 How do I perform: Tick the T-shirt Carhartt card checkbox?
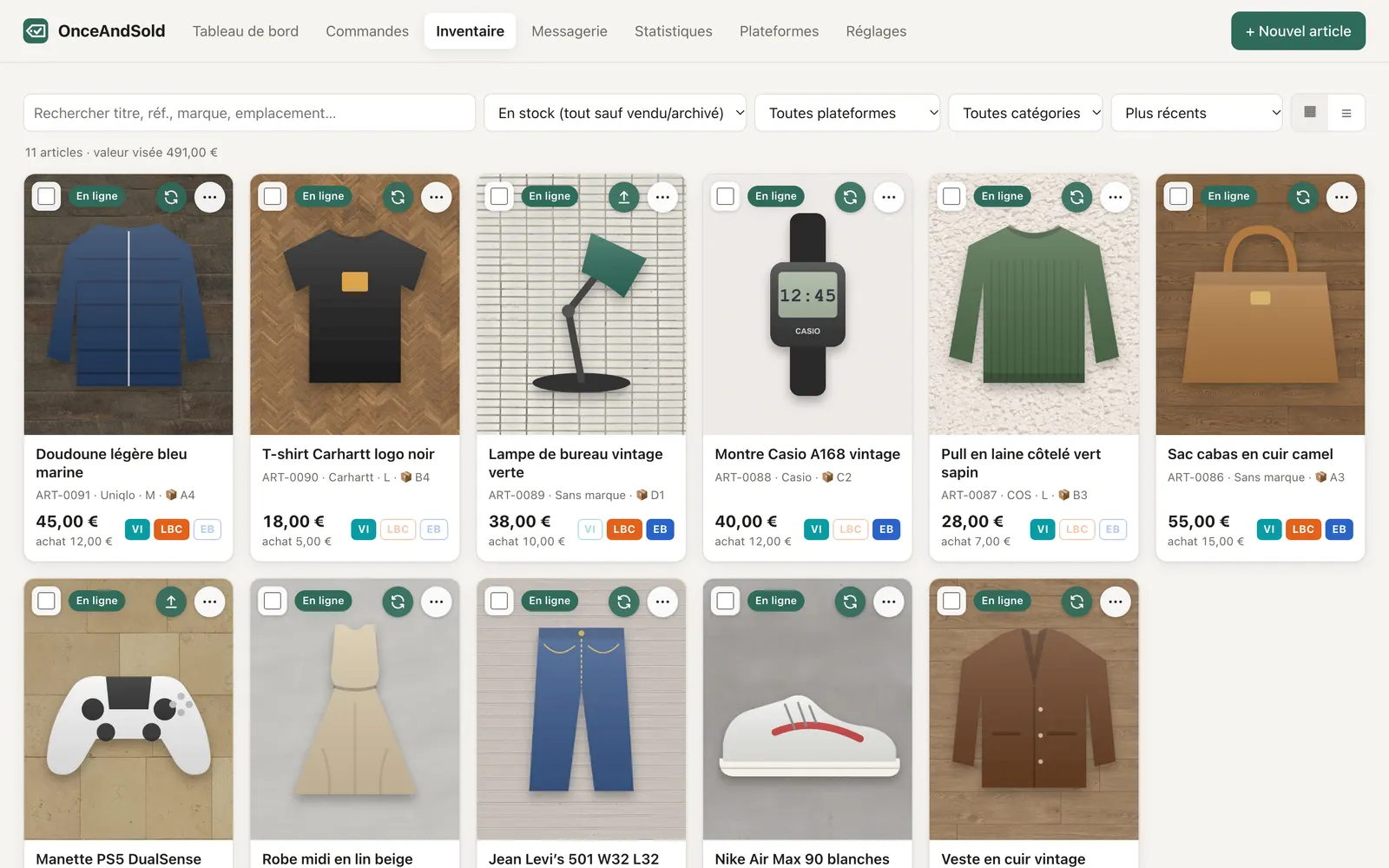273,196
